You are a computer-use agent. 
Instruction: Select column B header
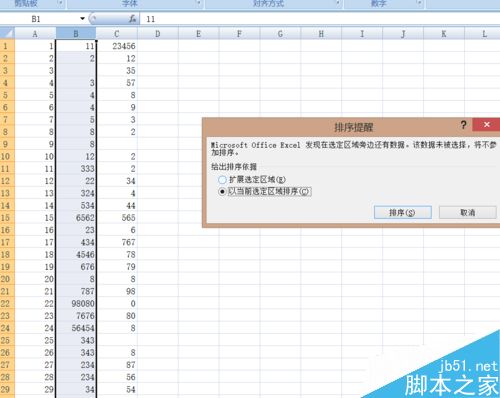click(76, 34)
